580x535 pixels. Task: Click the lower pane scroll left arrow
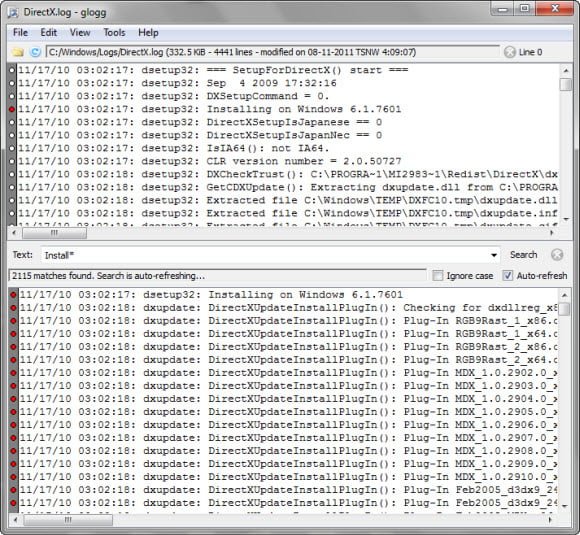(16, 520)
